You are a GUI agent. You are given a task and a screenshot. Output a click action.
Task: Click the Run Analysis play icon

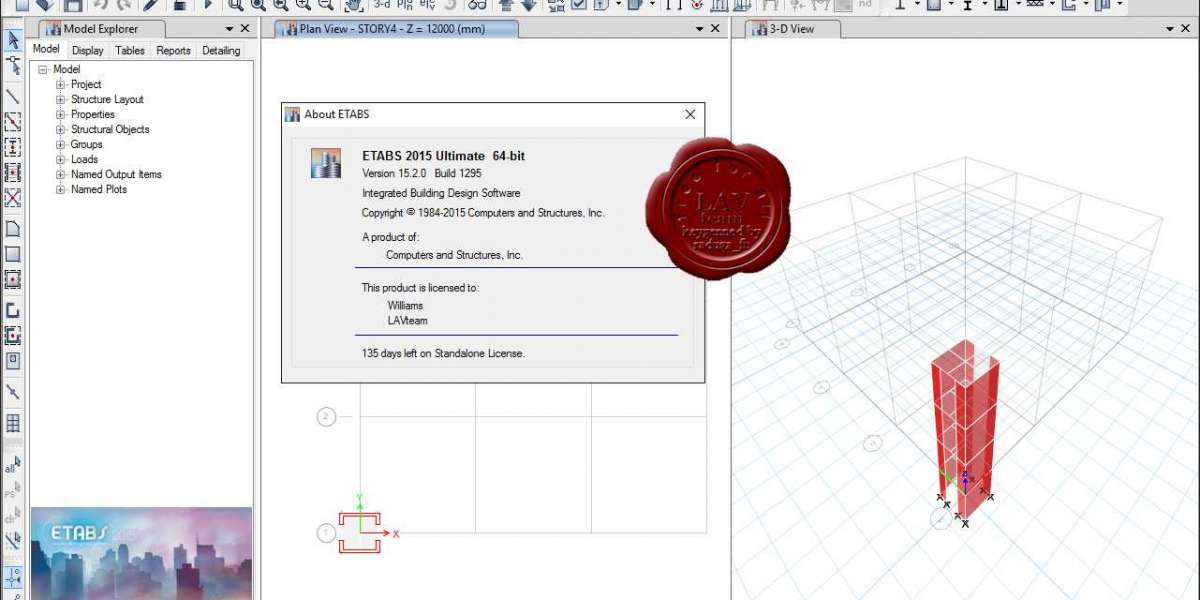point(208,5)
